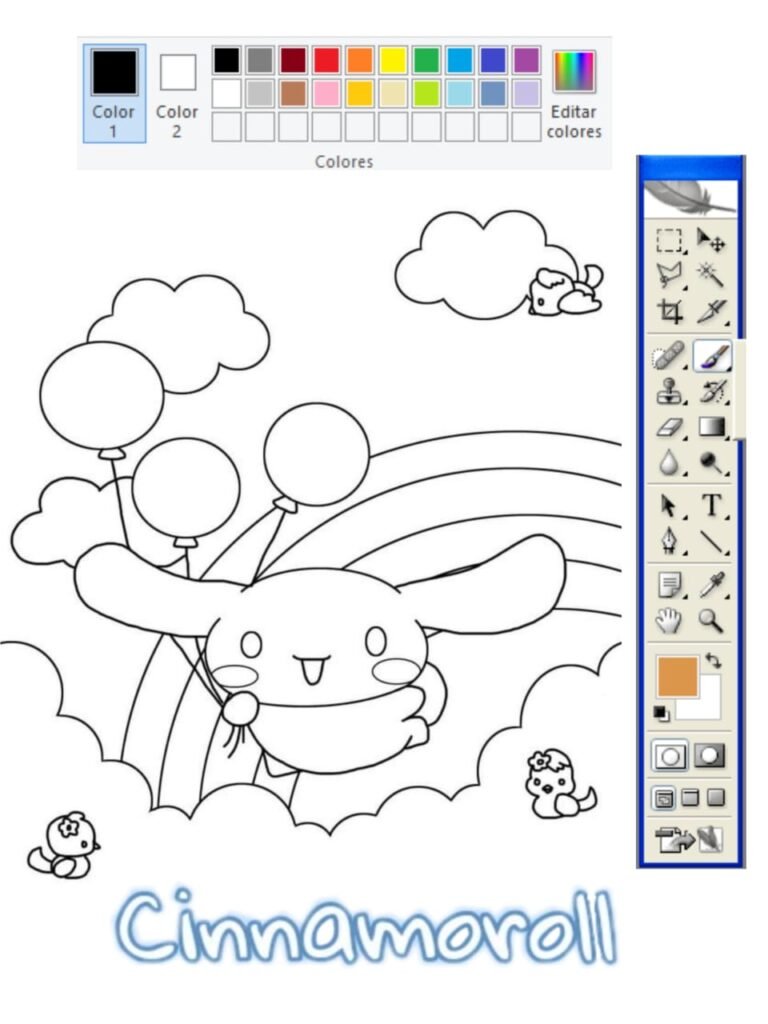Pick the light gray swatch
The image size is (768, 1024).
point(260,93)
